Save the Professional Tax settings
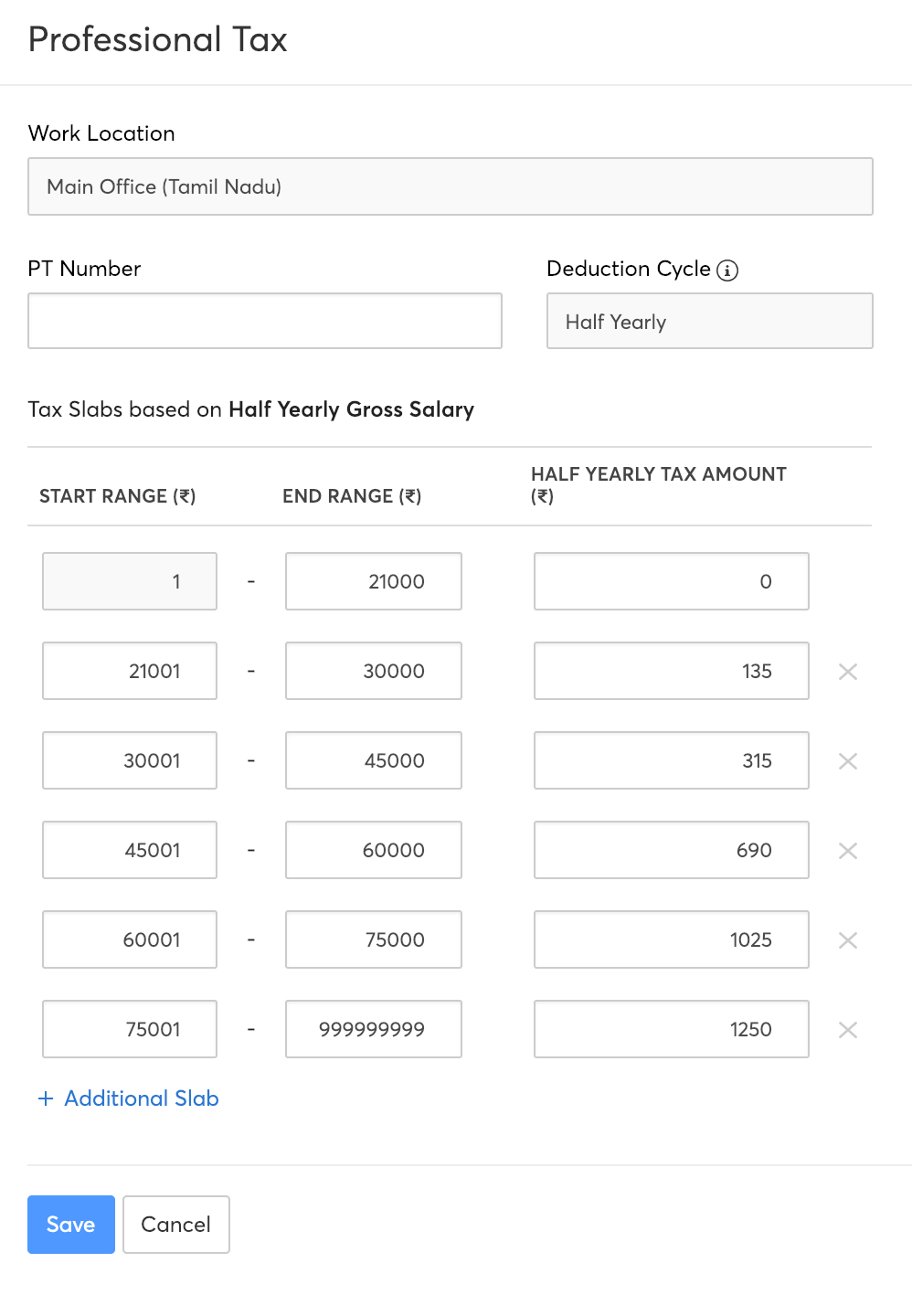This screenshot has height=1316, width=912. (x=71, y=1225)
